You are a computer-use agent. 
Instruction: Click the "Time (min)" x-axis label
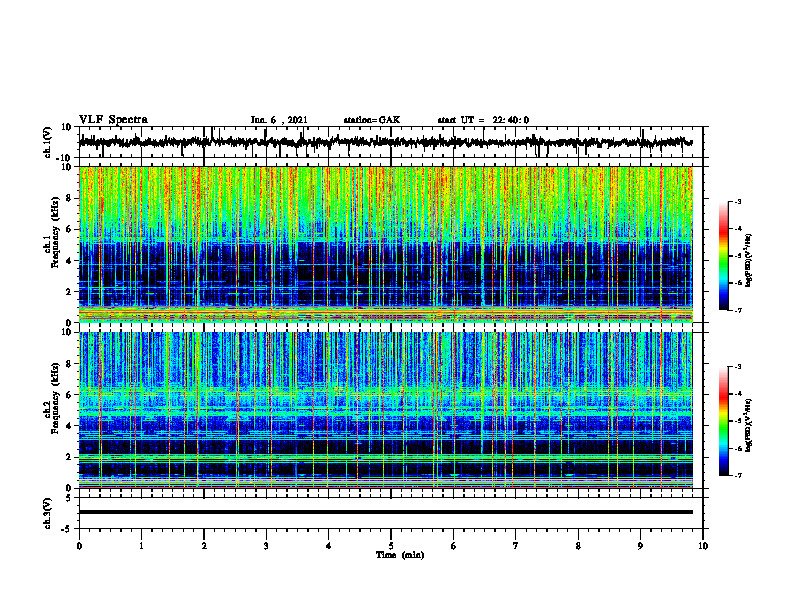(400, 555)
